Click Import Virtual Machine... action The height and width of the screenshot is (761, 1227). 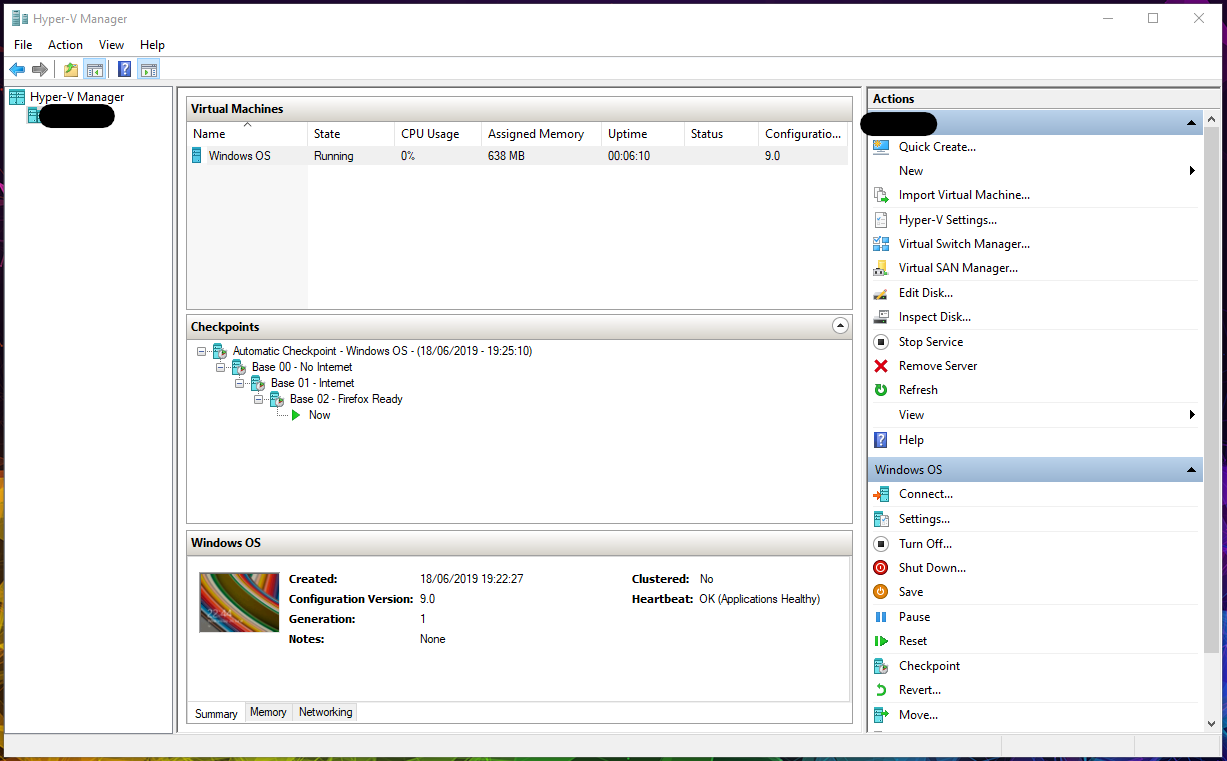pyautogui.click(x=964, y=195)
